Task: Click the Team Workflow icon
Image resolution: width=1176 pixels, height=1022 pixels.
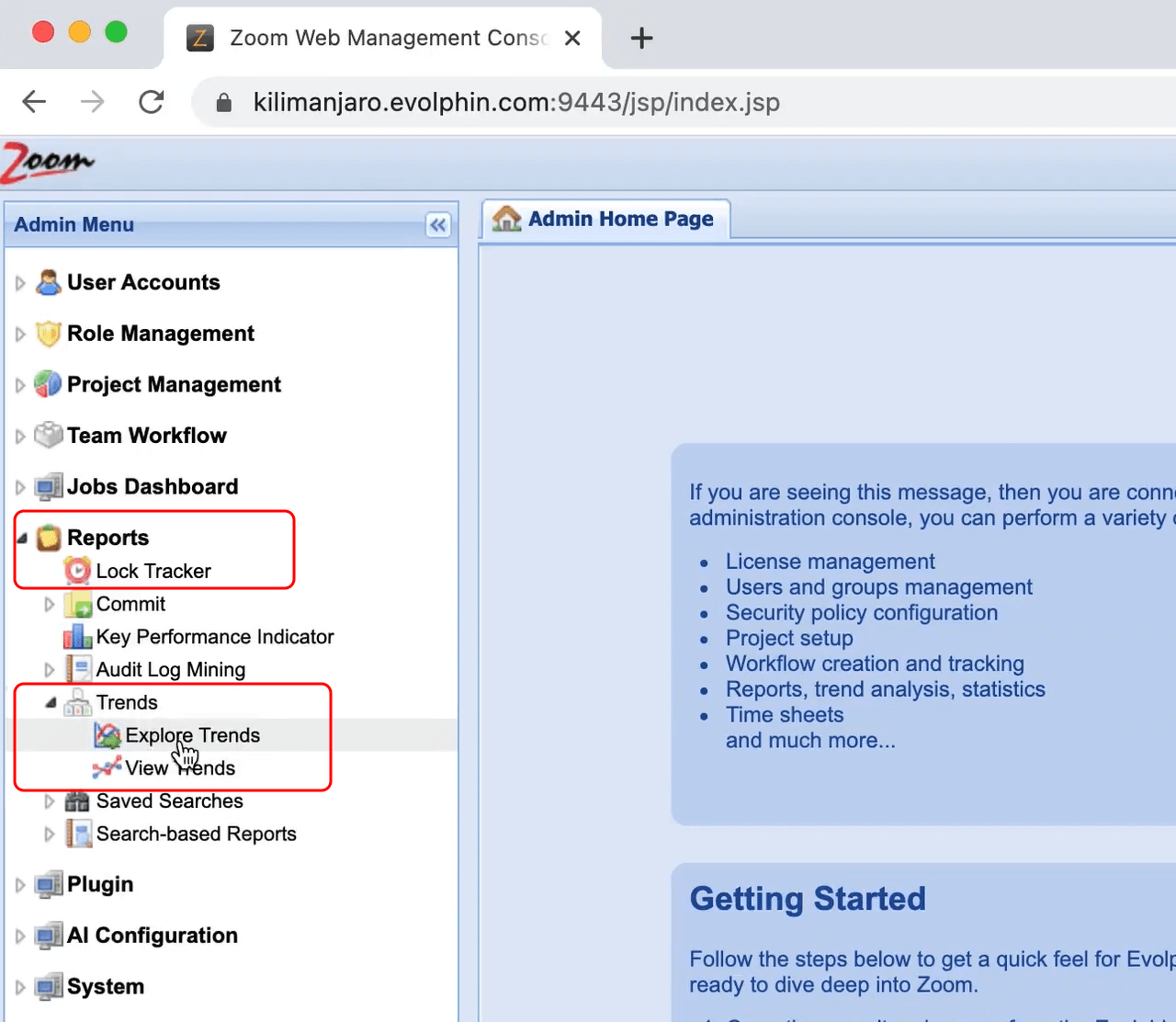Action: pyautogui.click(x=49, y=436)
